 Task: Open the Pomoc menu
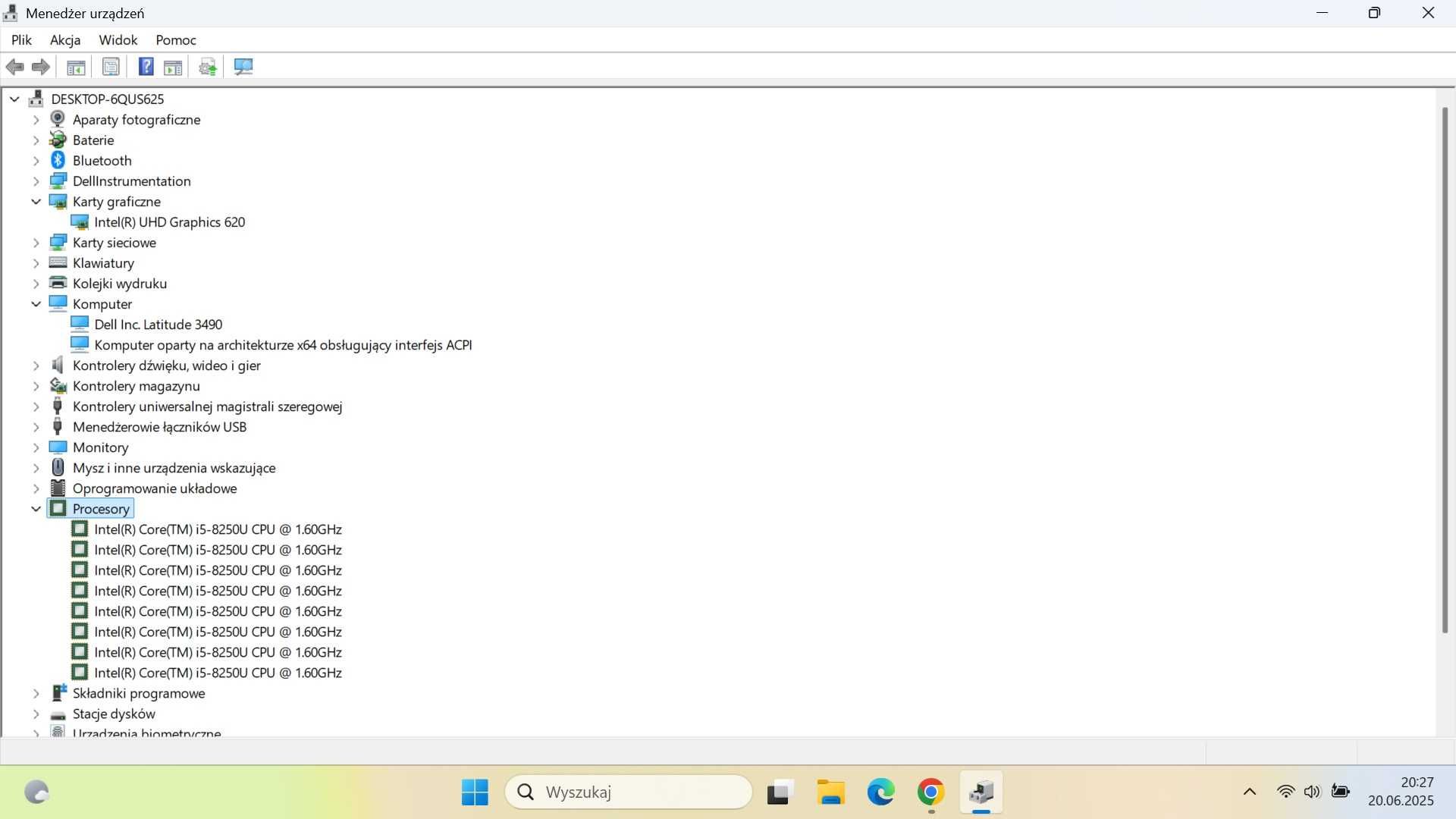tap(176, 39)
